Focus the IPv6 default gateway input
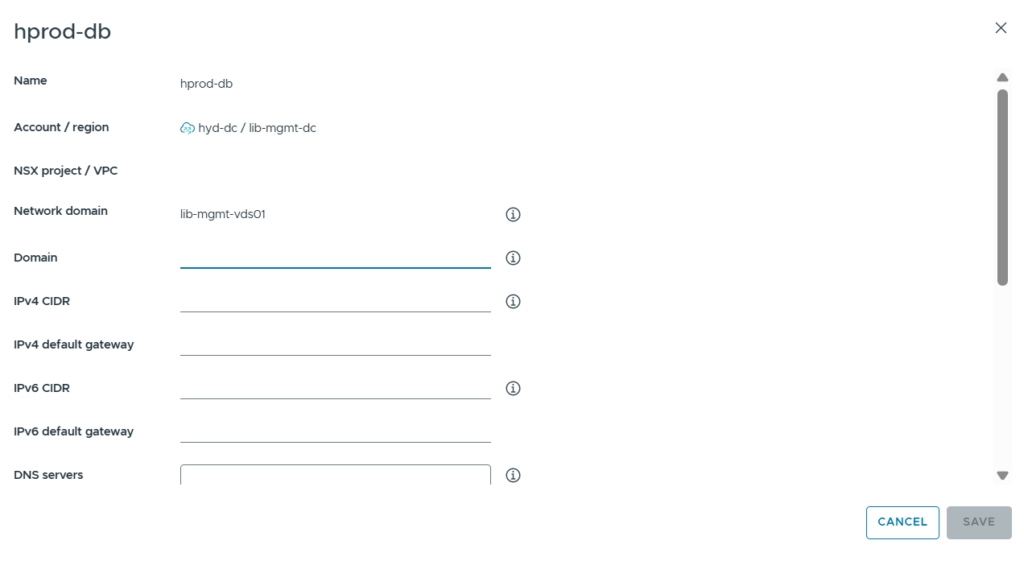This screenshot has height=561, width=1024. click(x=335, y=430)
